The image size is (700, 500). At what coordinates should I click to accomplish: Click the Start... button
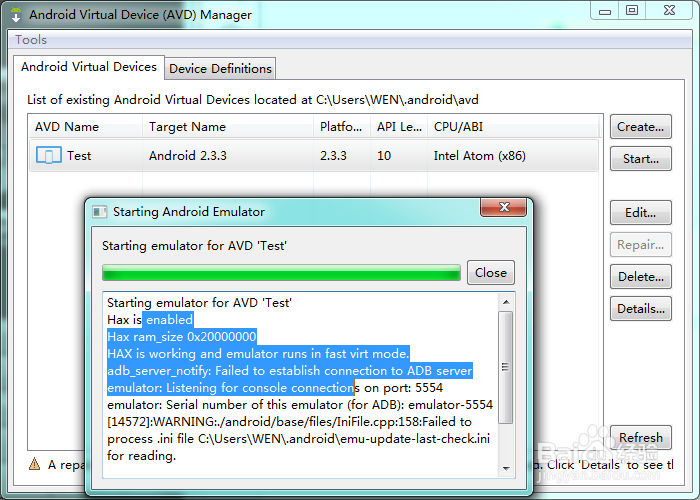pyautogui.click(x=641, y=159)
